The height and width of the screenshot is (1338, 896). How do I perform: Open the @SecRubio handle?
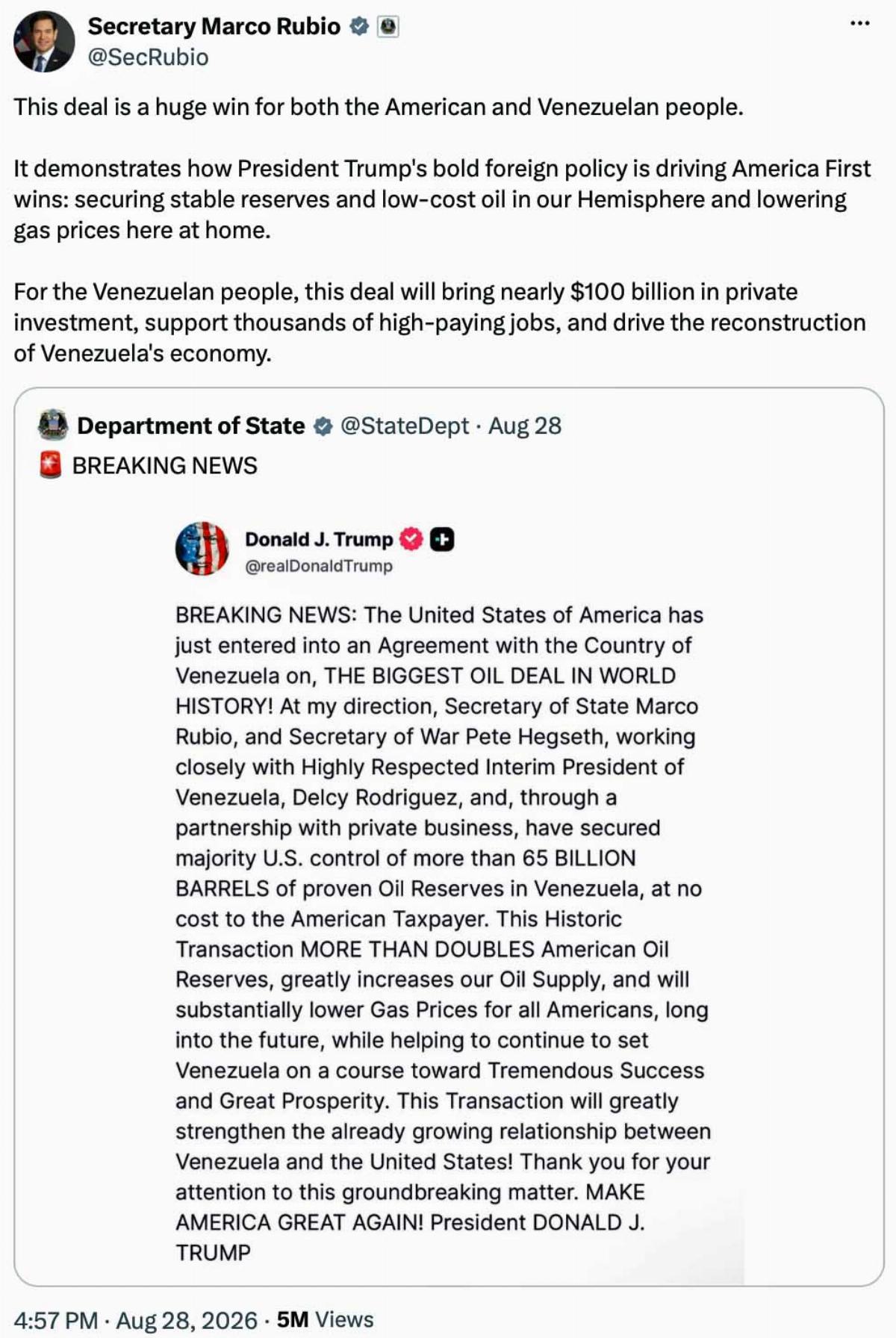pos(148,57)
